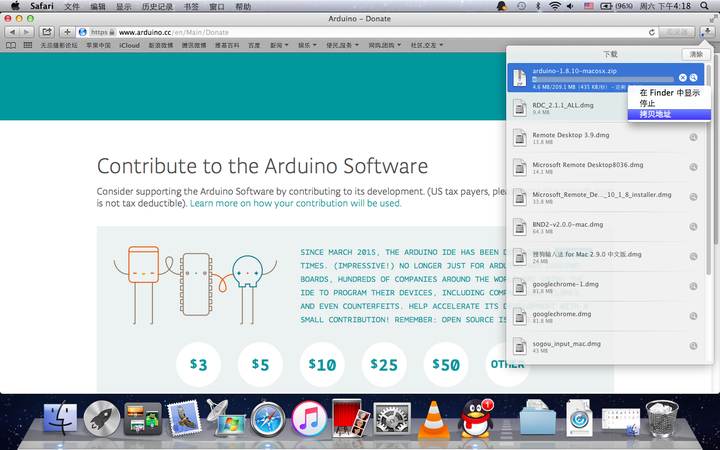Open Safari compass icon in Dock
This screenshot has height=450, width=720.
[268, 419]
